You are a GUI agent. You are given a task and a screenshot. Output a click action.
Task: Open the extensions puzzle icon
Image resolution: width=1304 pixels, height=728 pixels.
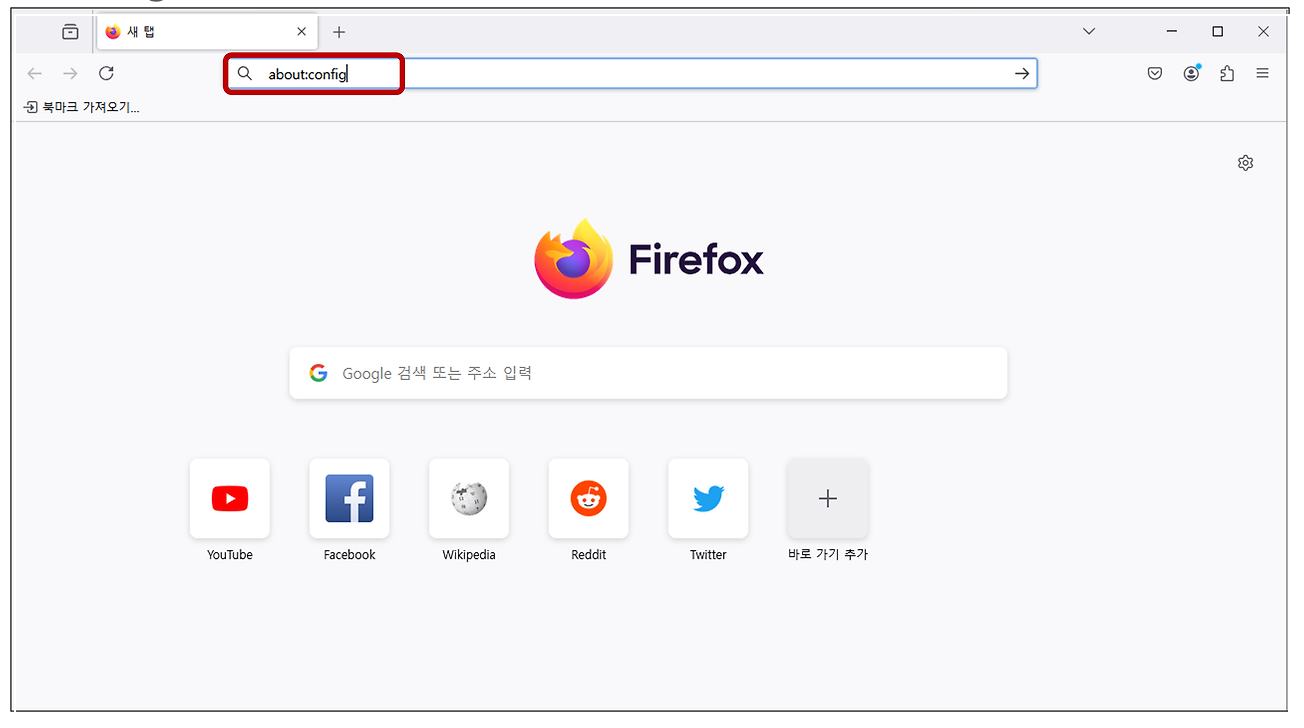click(x=1227, y=73)
